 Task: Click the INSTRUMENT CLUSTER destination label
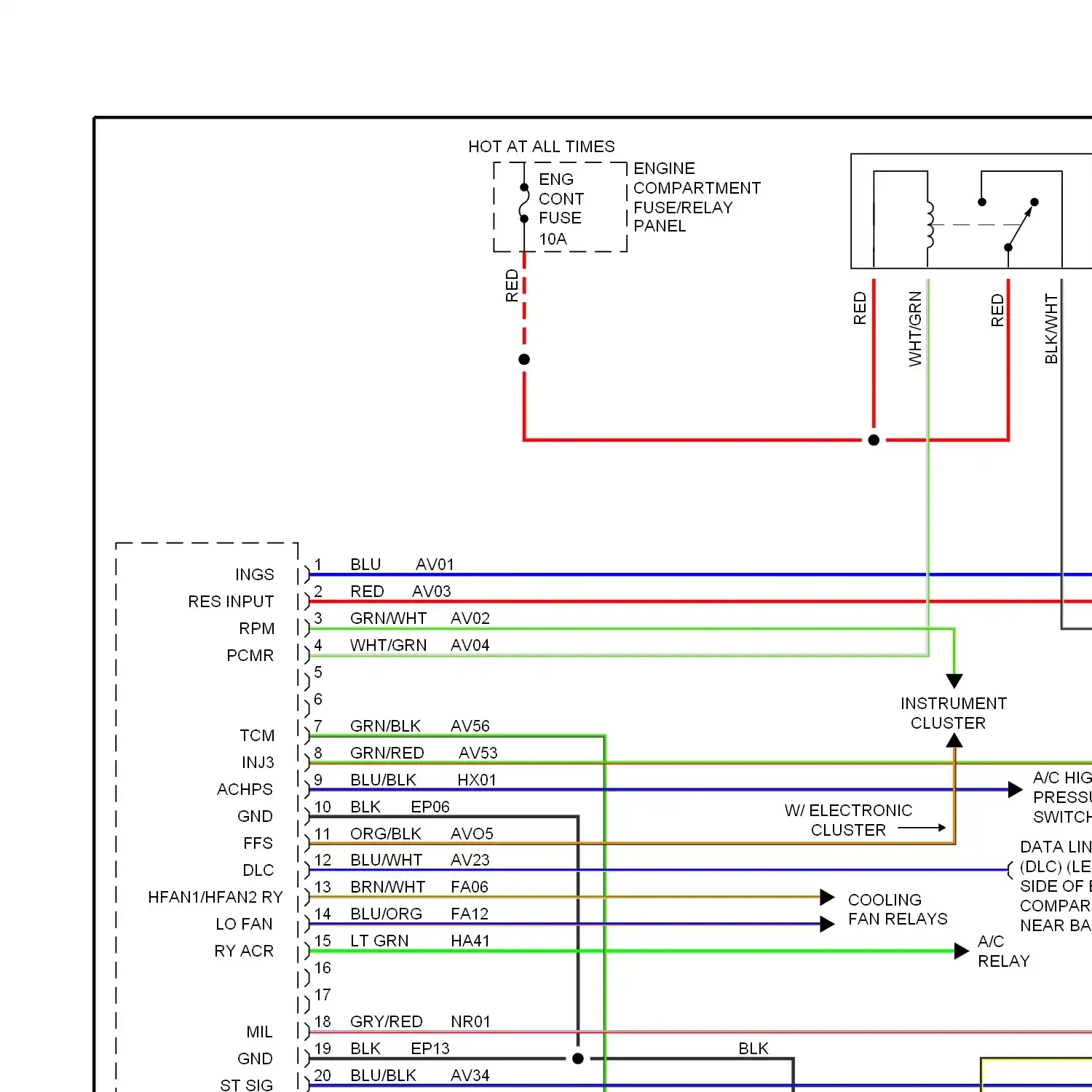coord(954,713)
